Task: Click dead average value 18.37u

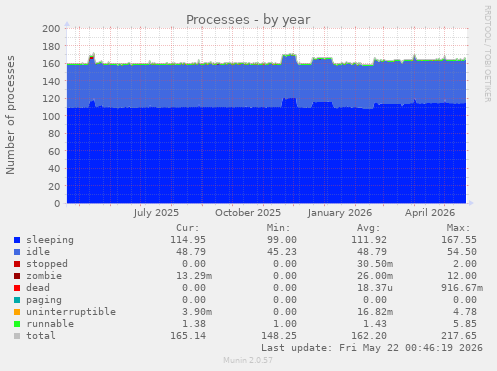Action: (375, 288)
